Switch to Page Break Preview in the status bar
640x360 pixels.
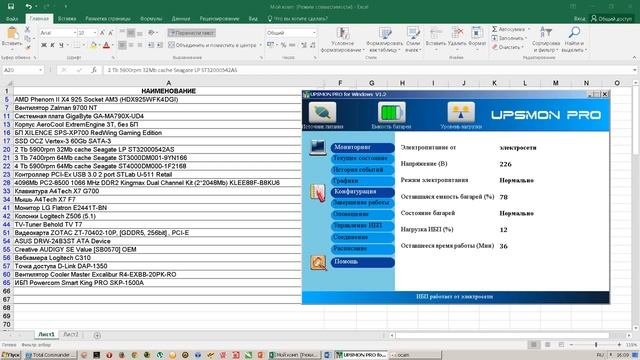pyautogui.click(x=562, y=345)
